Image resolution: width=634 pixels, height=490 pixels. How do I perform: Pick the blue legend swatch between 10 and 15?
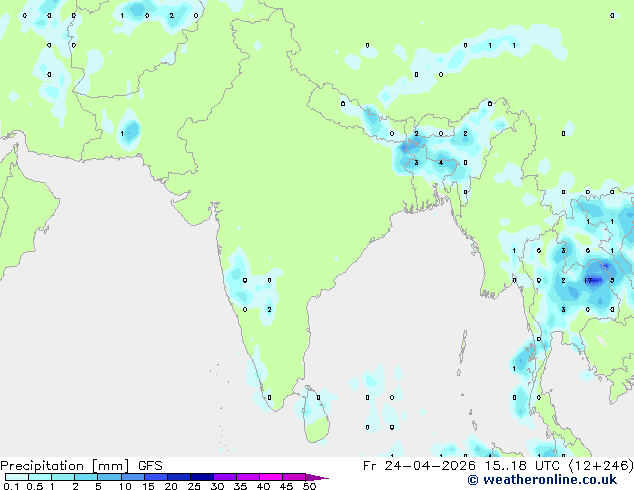[x=132, y=477]
